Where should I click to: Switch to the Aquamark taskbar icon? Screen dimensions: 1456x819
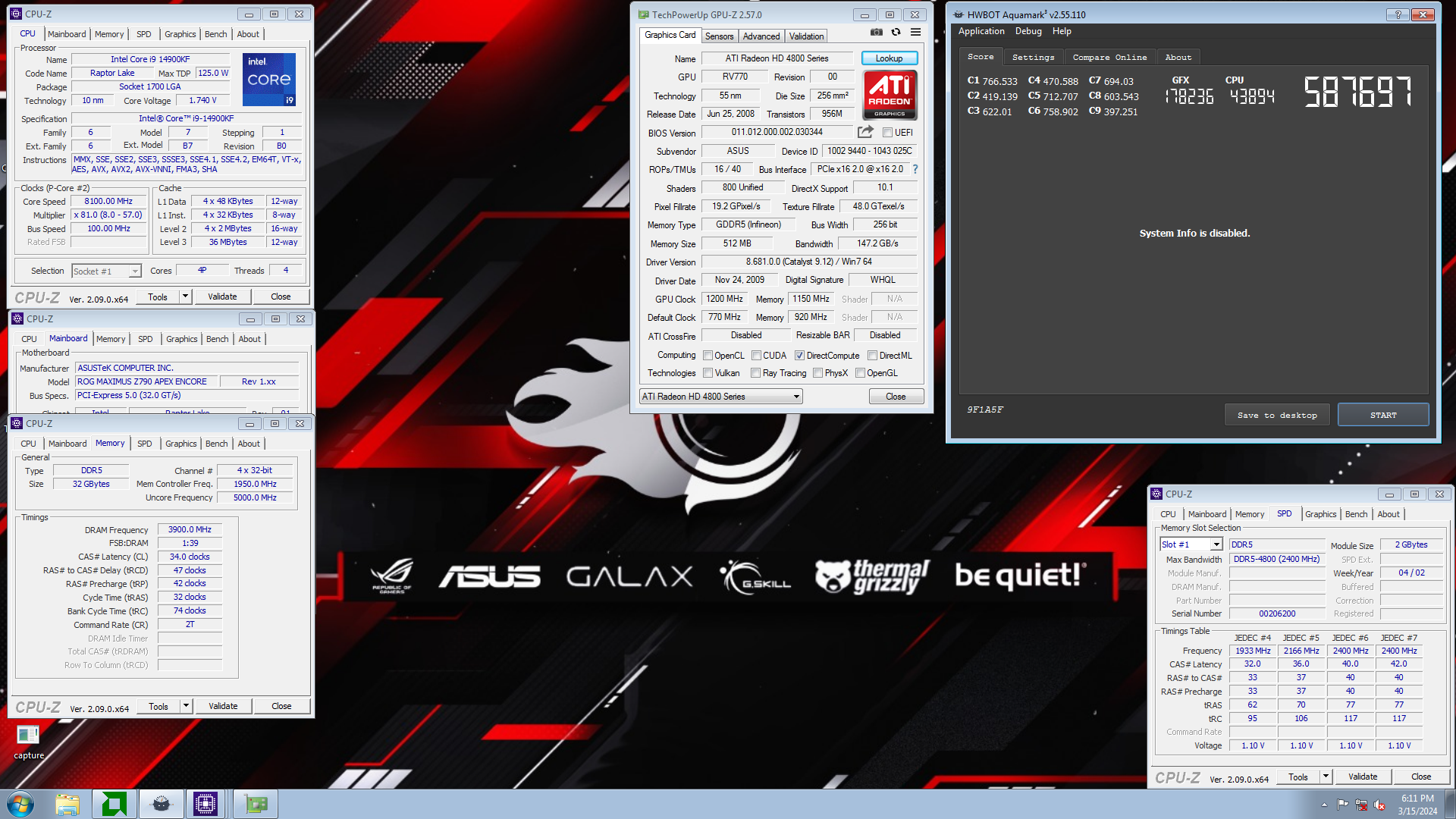[x=162, y=804]
